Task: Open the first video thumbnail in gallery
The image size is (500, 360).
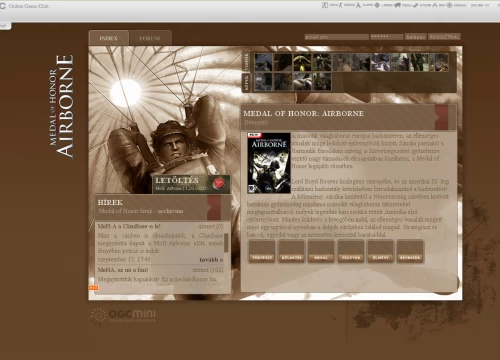Action: 263,62
